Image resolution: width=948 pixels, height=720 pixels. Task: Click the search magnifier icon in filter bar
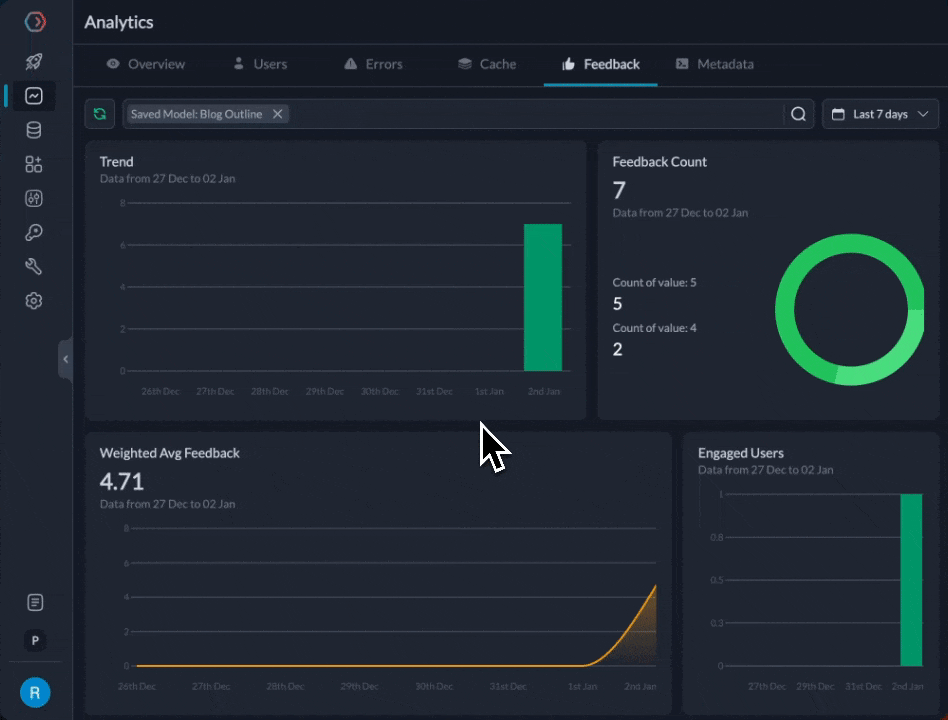[x=798, y=114]
